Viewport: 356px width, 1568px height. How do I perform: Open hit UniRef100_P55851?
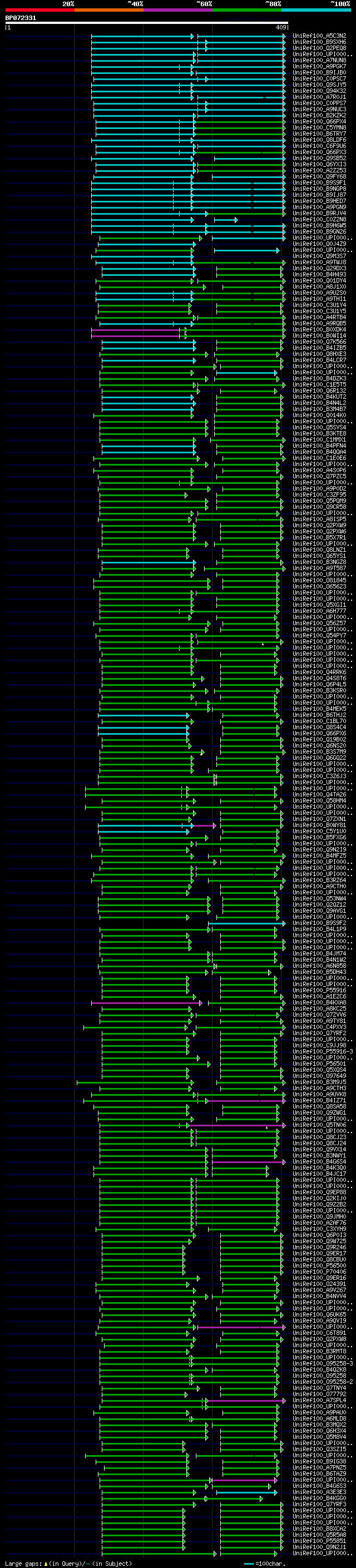pyautogui.click(x=319, y=1541)
